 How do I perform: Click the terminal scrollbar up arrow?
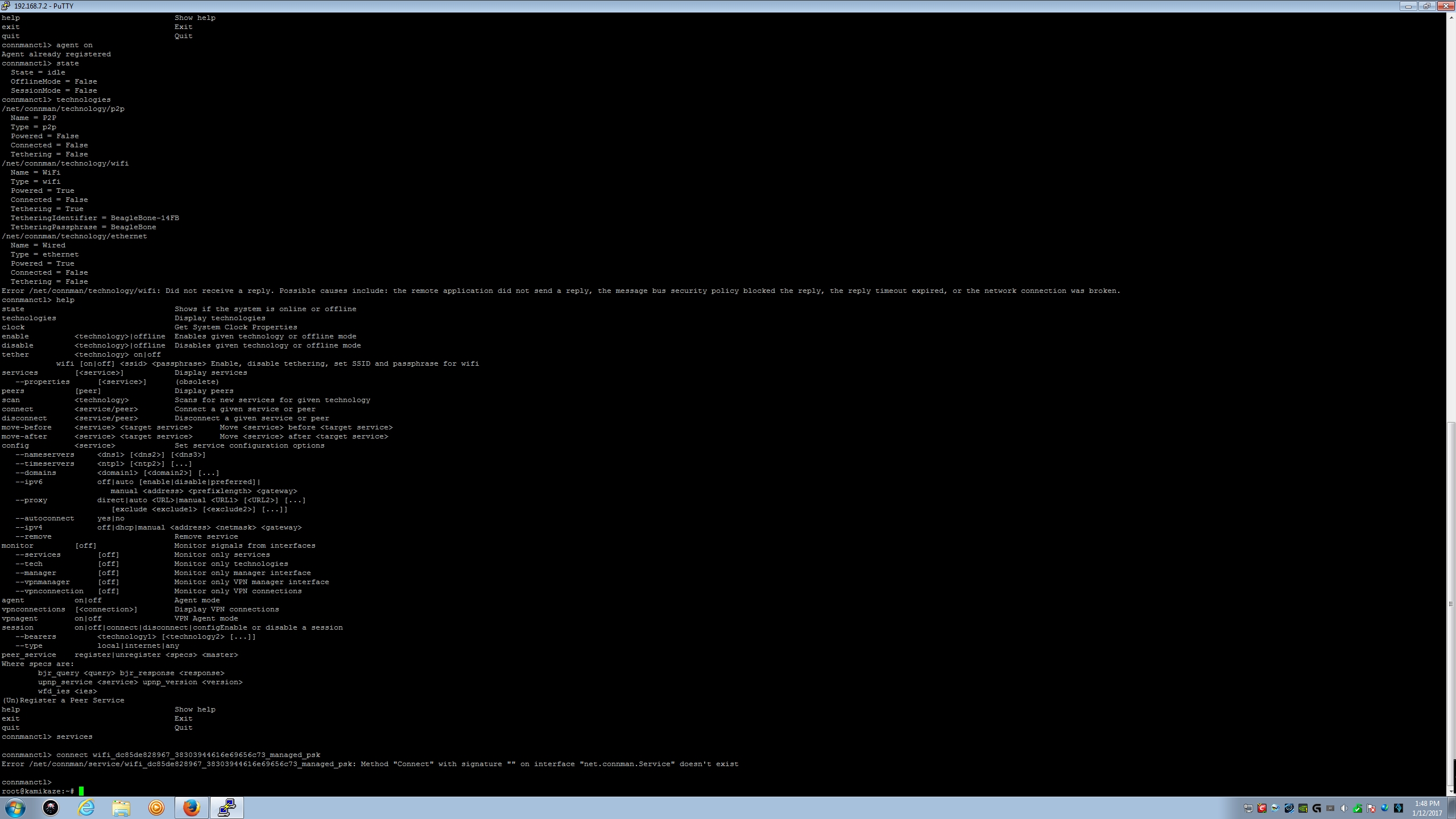click(x=1451, y=18)
